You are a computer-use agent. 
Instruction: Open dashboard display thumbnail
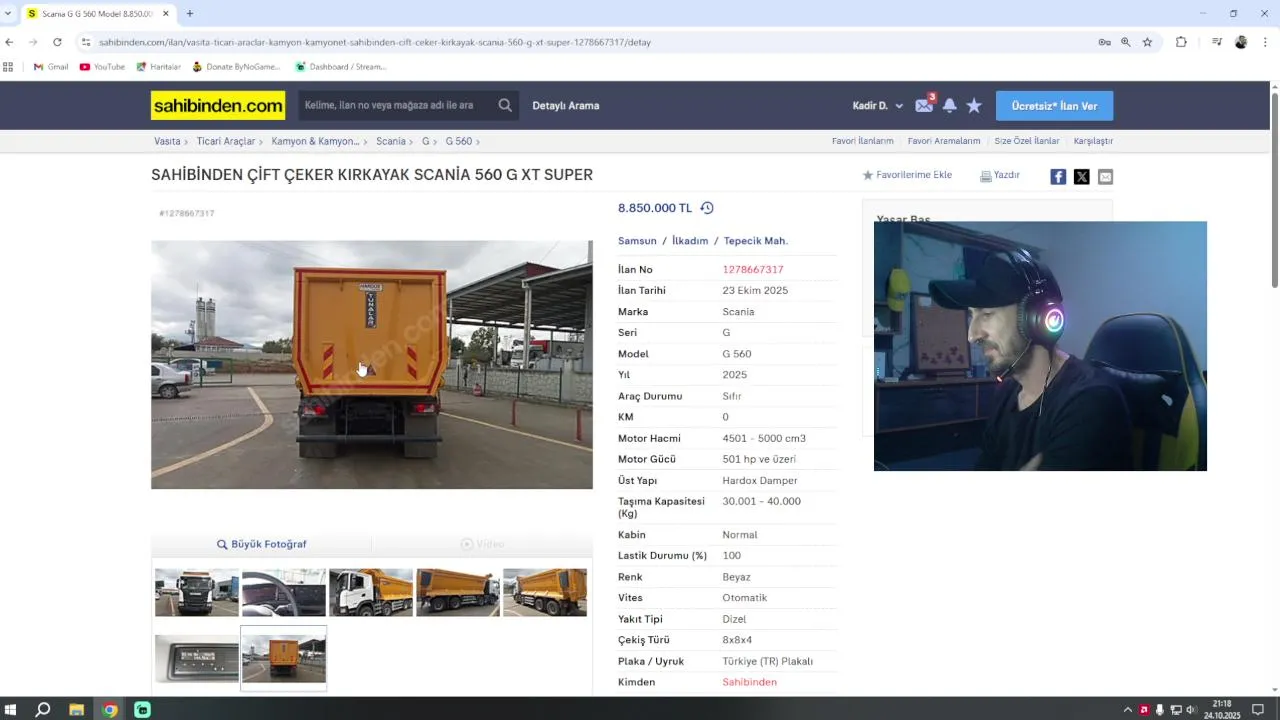(x=197, y=658)
